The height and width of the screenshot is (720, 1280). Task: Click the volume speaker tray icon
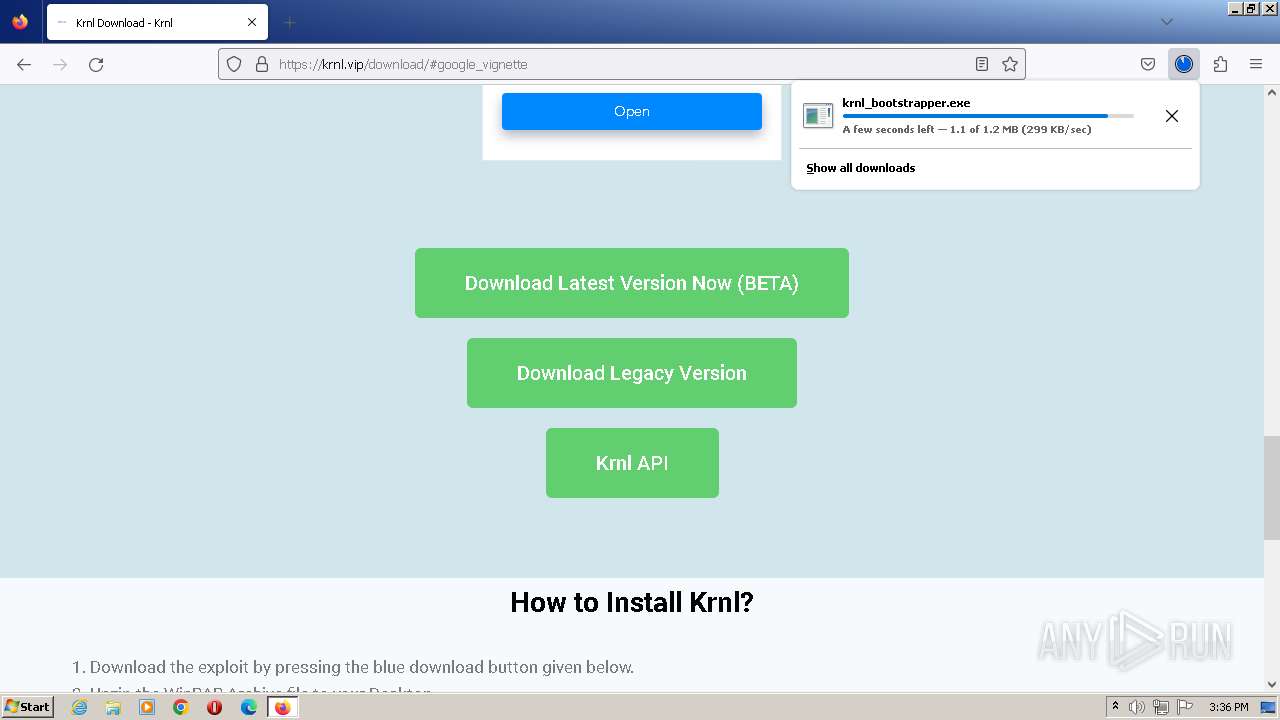tap(1137, 707)
